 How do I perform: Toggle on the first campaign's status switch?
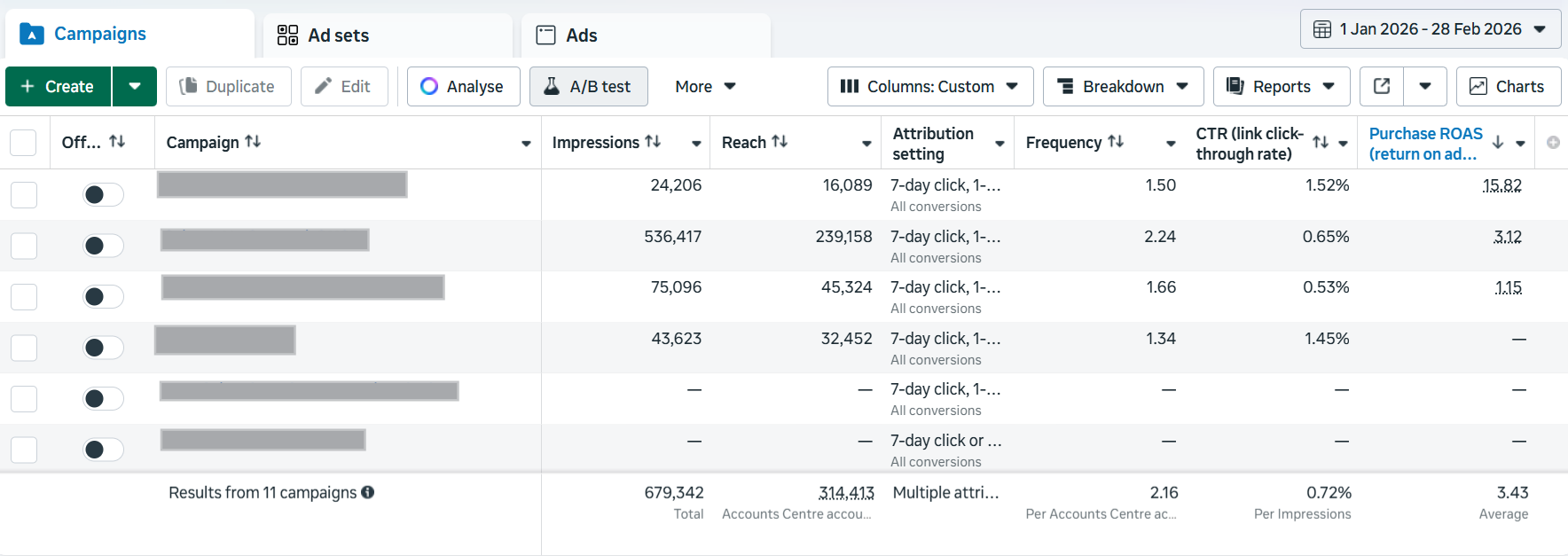click(103, 194)
